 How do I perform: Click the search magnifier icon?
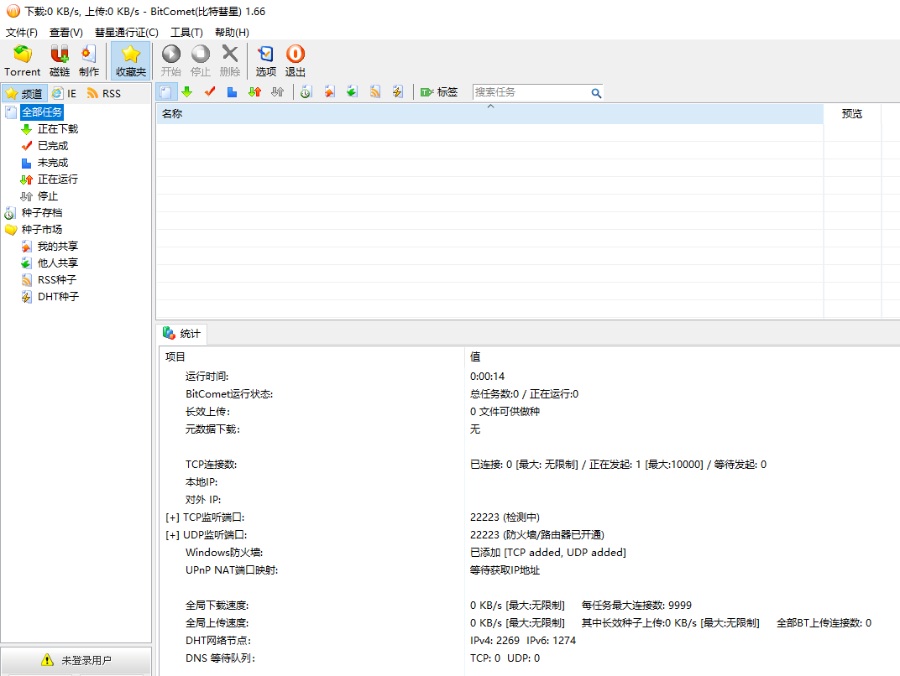(596, 92)
